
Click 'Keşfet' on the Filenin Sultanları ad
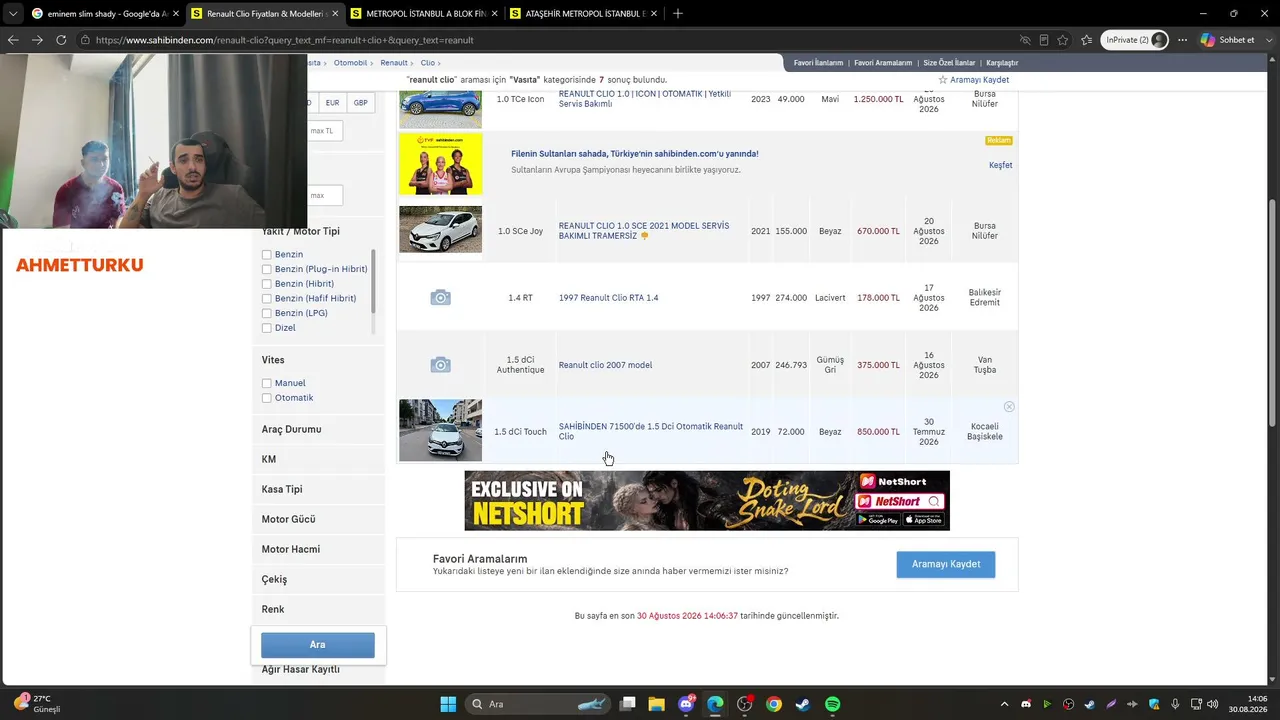point(1000,165)
